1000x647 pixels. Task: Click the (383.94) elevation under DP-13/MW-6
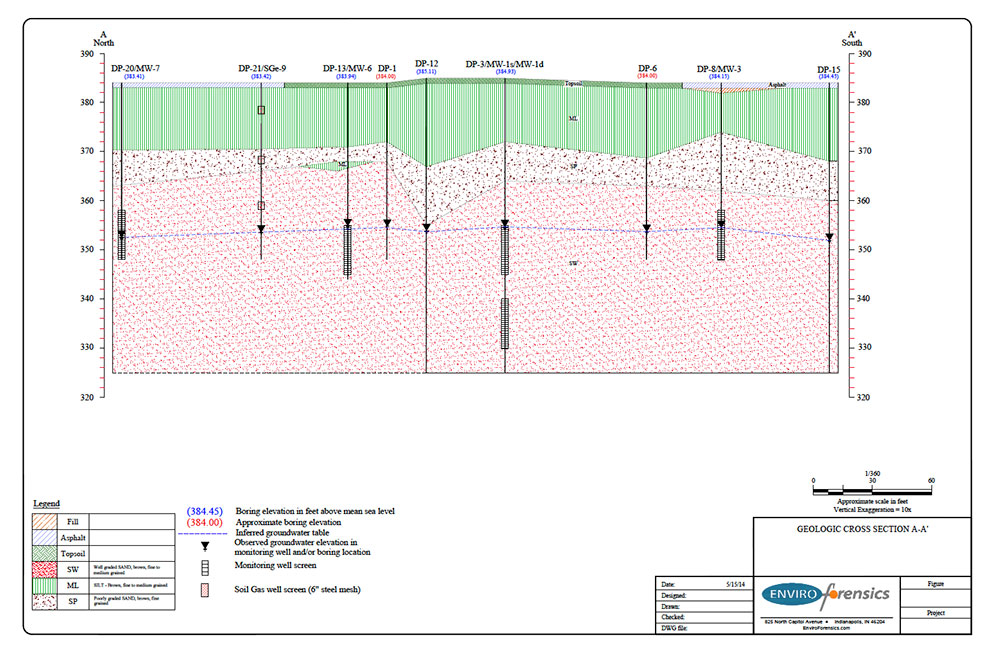(x=346, y=77)
